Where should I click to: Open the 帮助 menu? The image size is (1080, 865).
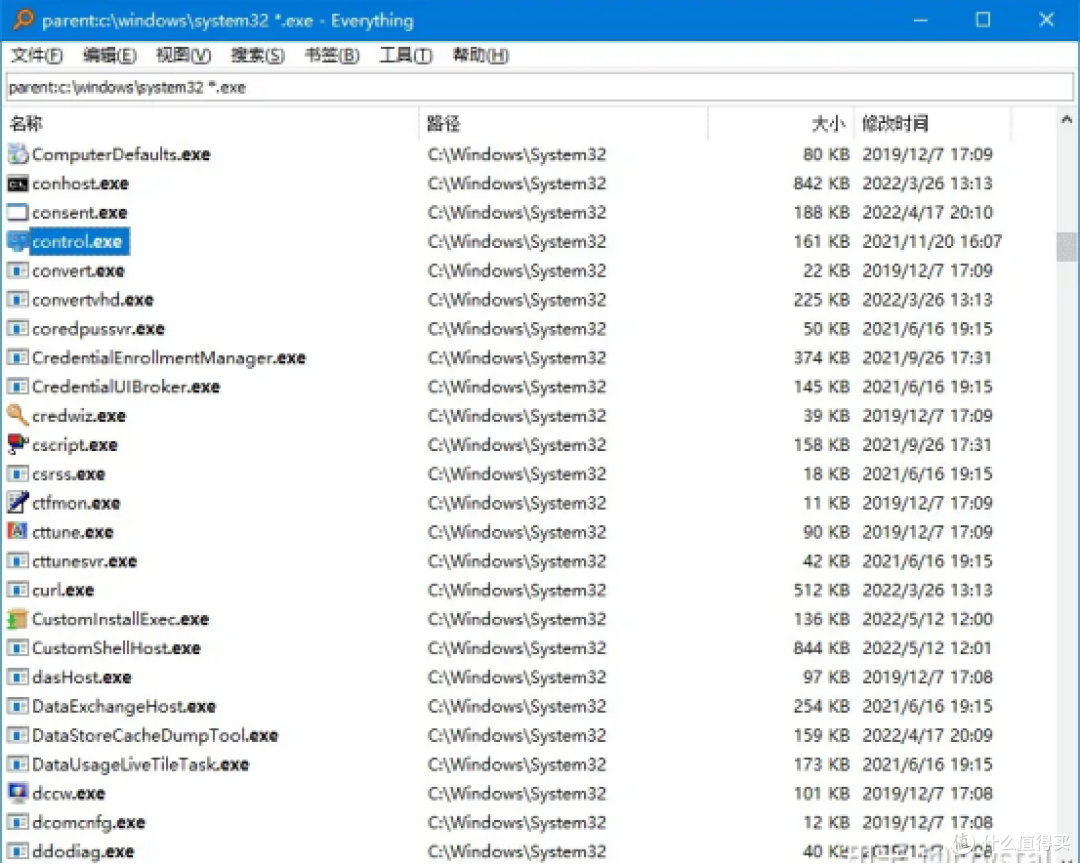coord(479,56)
